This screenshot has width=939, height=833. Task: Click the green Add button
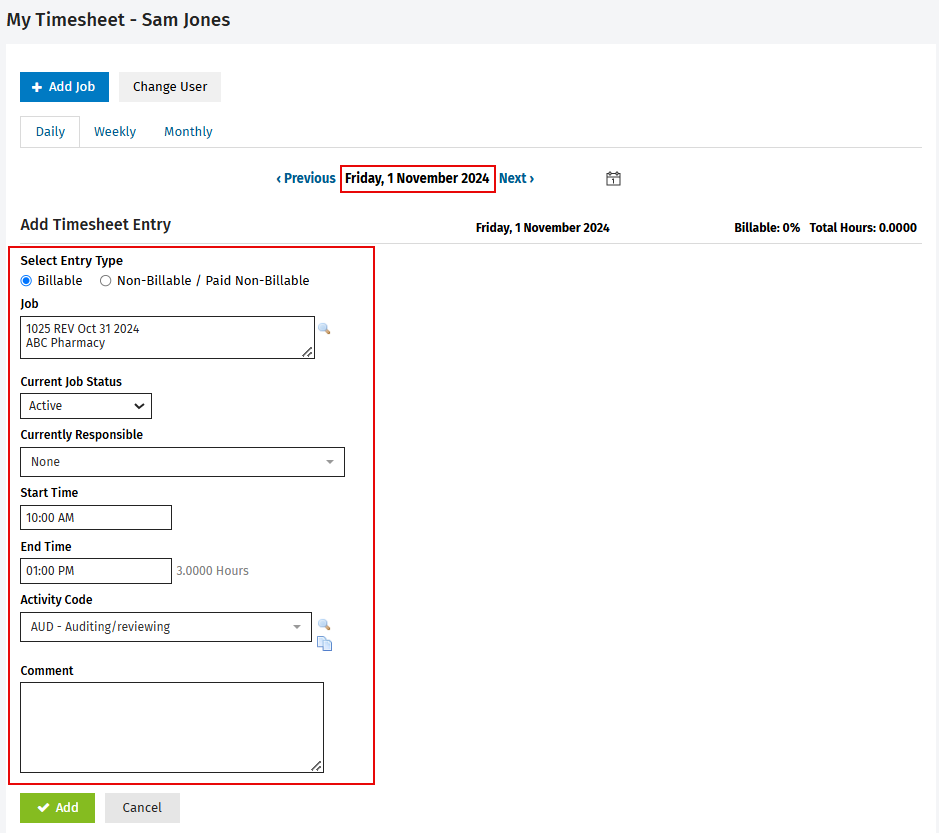pyautogui.click(x=57, y=808)
